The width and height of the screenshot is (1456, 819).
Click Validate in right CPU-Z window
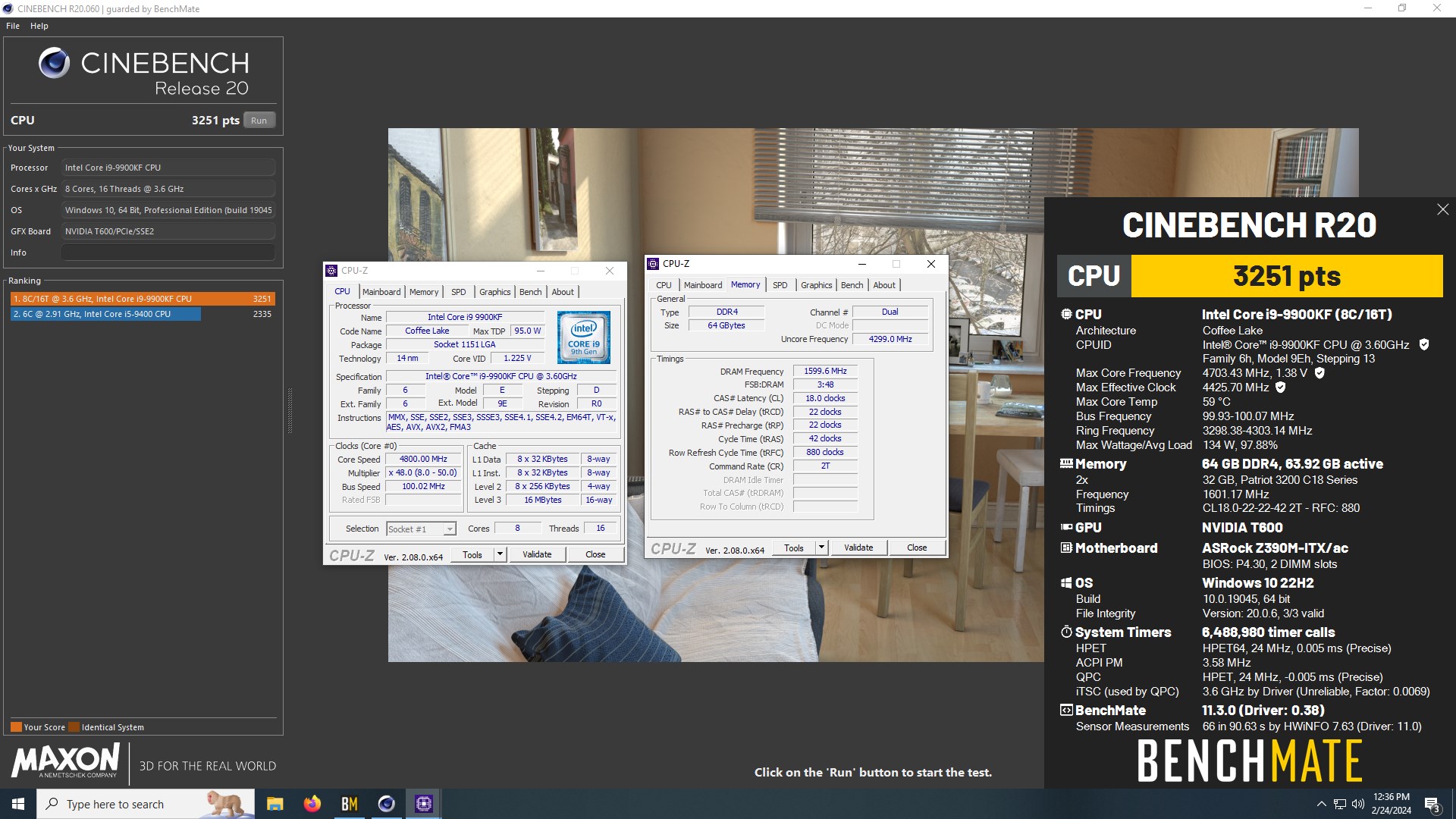point(858,548)
